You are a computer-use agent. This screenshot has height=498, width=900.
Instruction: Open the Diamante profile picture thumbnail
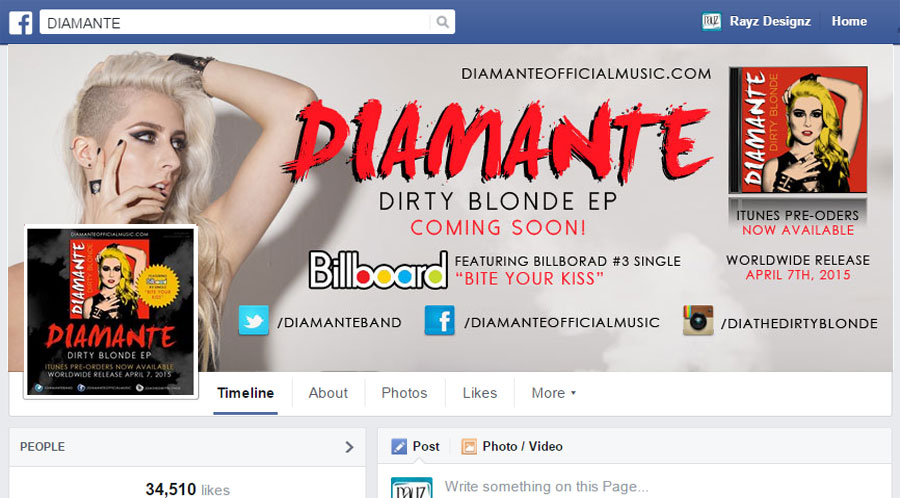[111, 312]
